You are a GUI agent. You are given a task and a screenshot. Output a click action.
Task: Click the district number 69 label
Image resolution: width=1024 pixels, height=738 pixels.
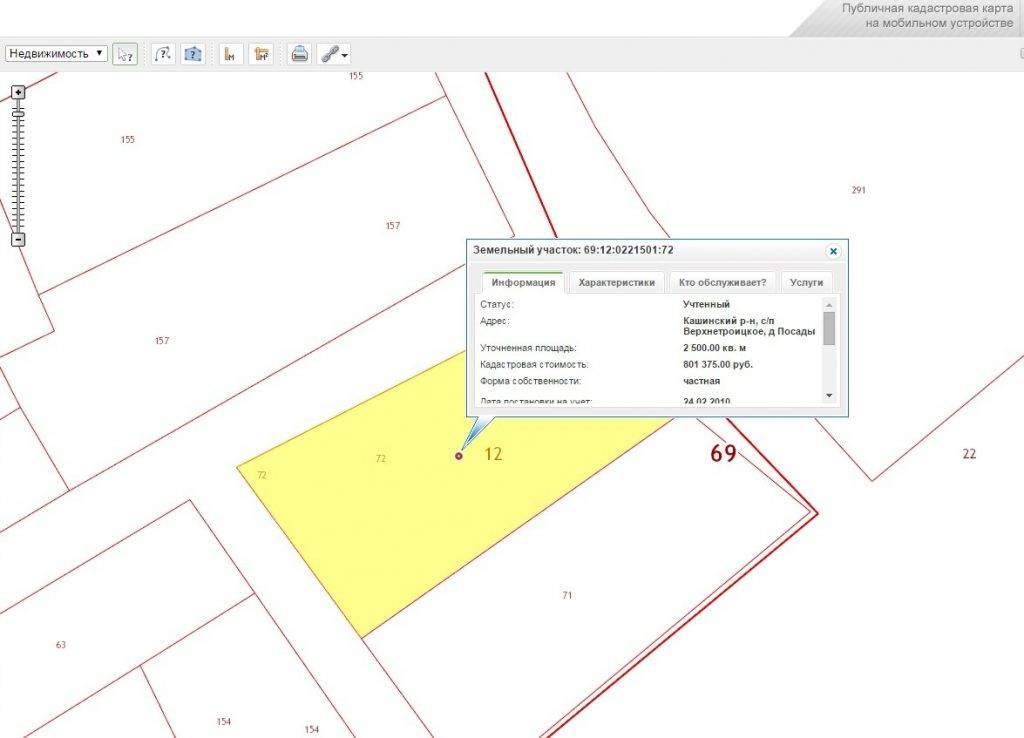point(724,453)
